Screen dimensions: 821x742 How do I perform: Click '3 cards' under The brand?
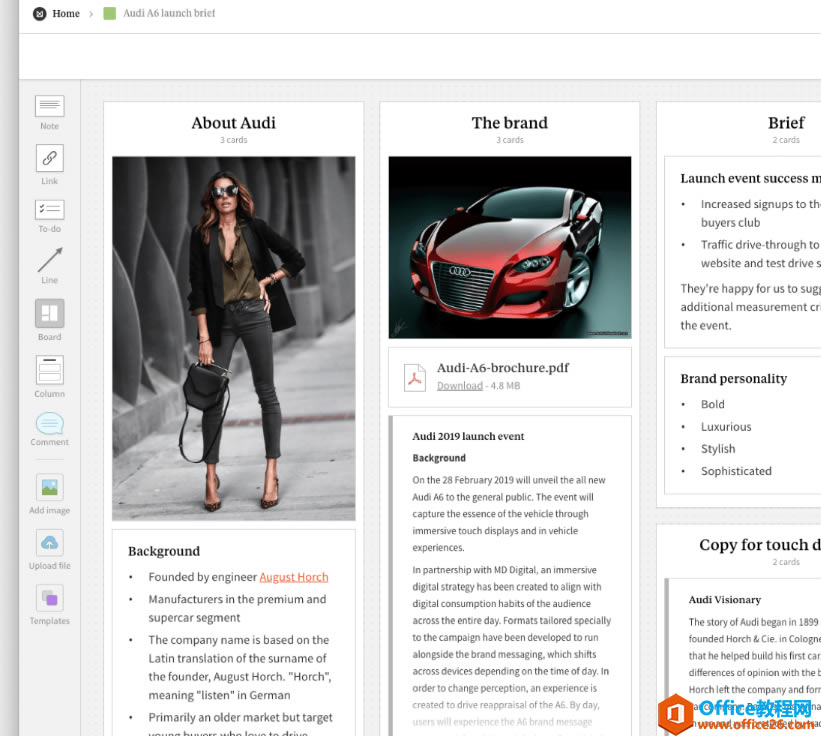coord(509,140)
